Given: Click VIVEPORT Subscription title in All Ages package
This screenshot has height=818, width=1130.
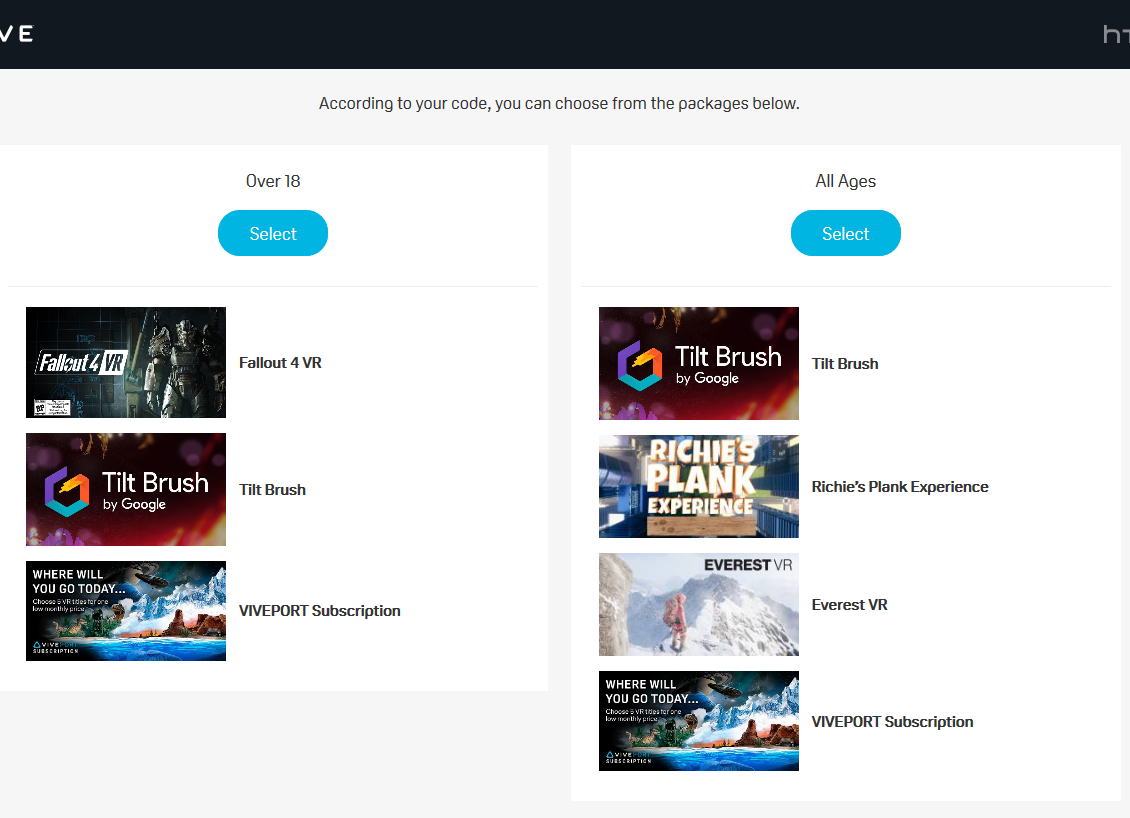Looking at the screenshot, I should [x=892, y=721].
